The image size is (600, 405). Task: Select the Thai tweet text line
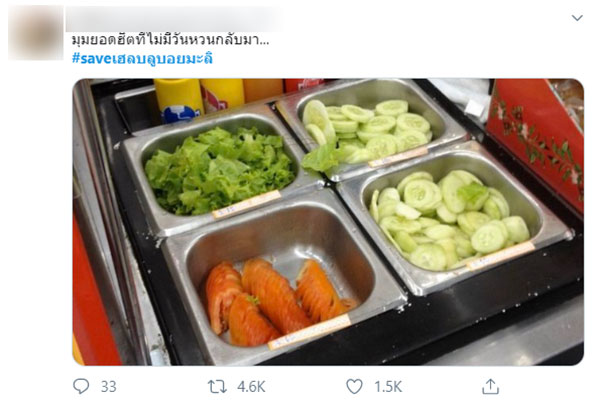pos(170,40)
